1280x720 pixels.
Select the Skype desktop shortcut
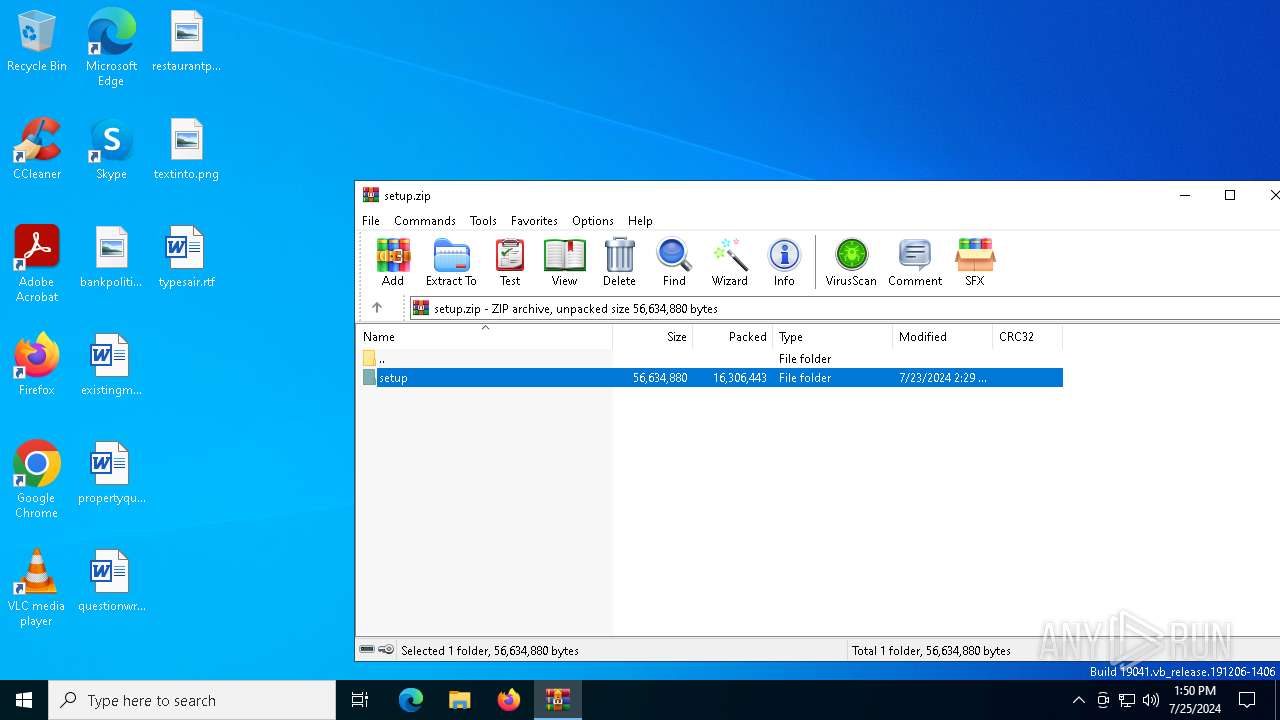pyautogui.click(x=111, y=149)
